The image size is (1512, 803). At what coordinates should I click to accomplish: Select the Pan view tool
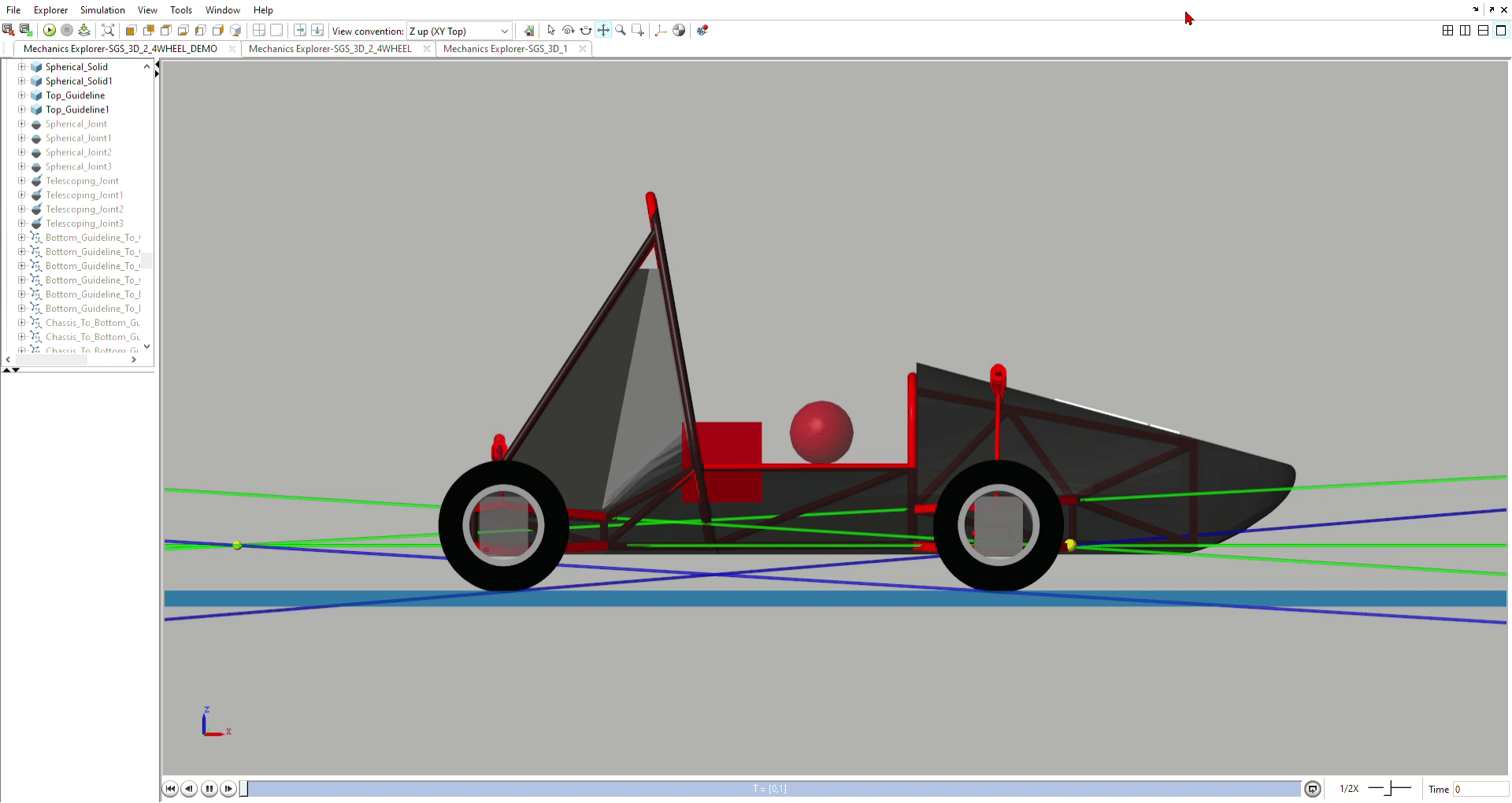click(603, 31)
